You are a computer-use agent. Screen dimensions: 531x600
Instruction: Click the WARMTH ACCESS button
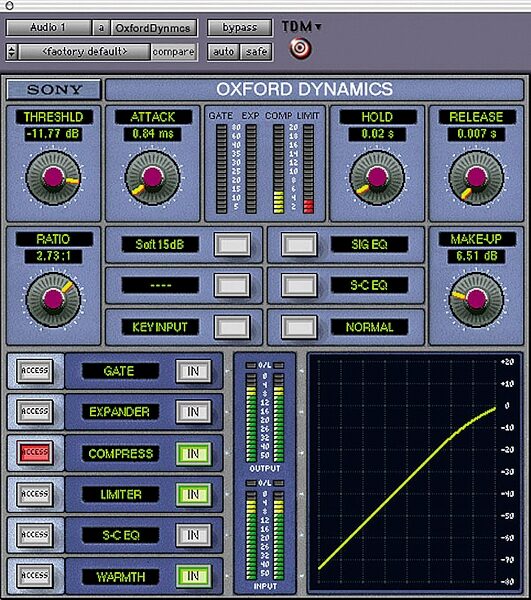(35, 576)
